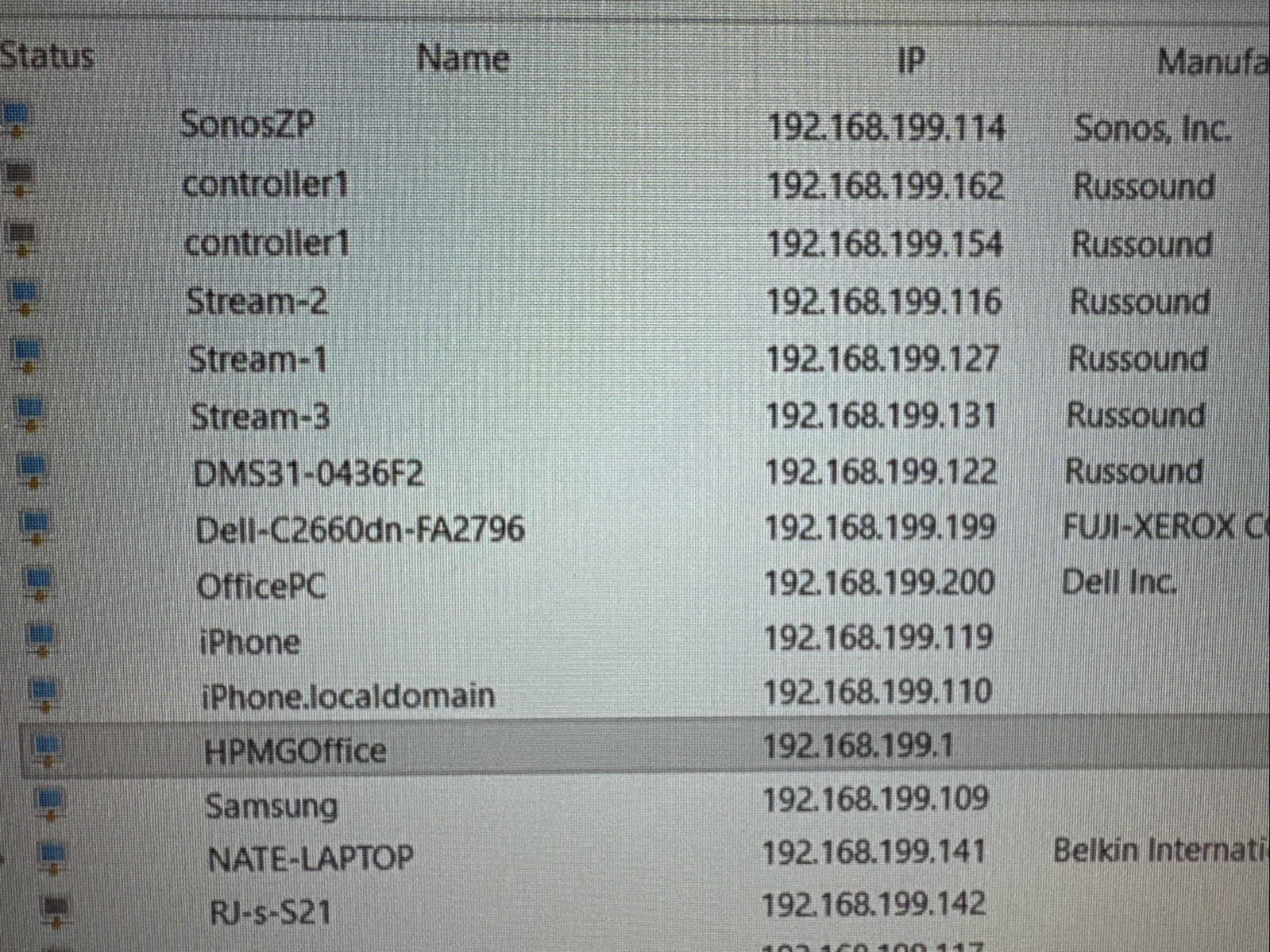Click the Sonos, Inc. manufacturer cell

pyautogui.click(x=1152, y=128)
